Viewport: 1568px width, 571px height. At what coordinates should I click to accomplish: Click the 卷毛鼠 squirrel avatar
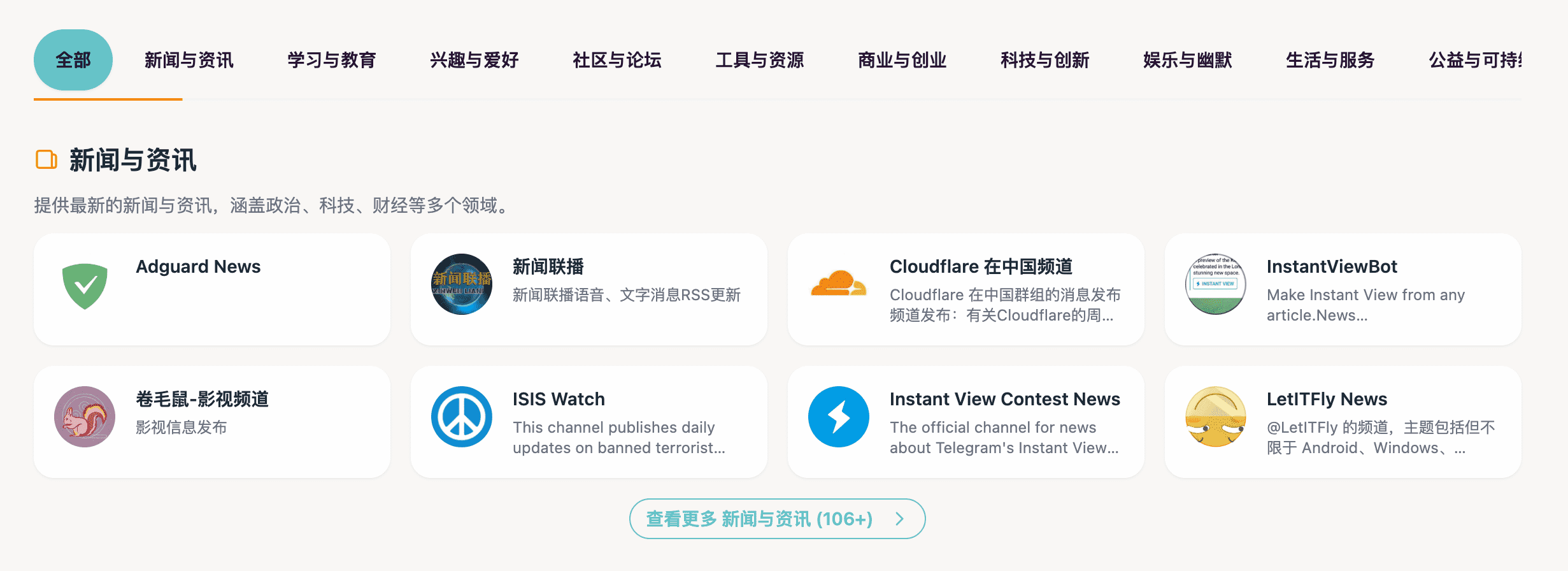tap(85, 417)
